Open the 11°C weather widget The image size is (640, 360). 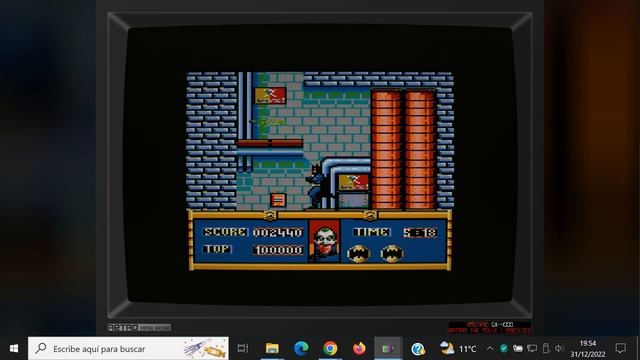click(458, 349)
